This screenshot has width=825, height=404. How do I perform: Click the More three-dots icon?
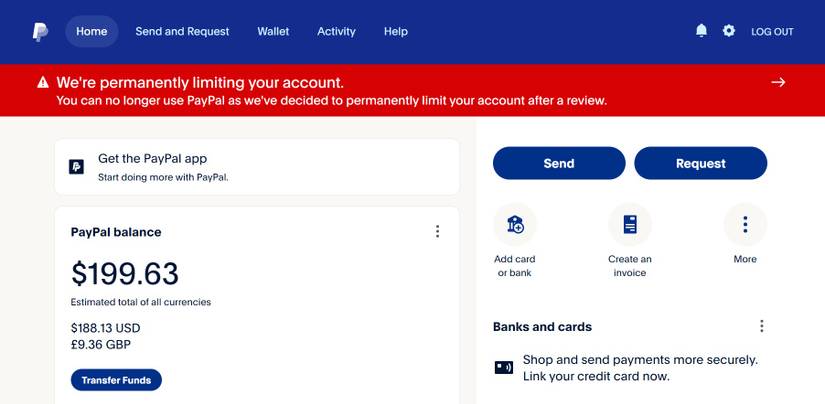[745, 225]
